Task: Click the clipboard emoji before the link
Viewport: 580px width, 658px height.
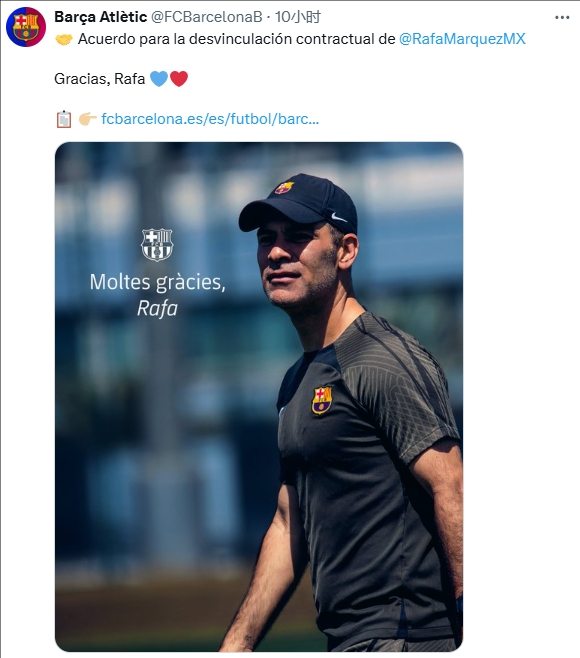Action: click(64, 119)
